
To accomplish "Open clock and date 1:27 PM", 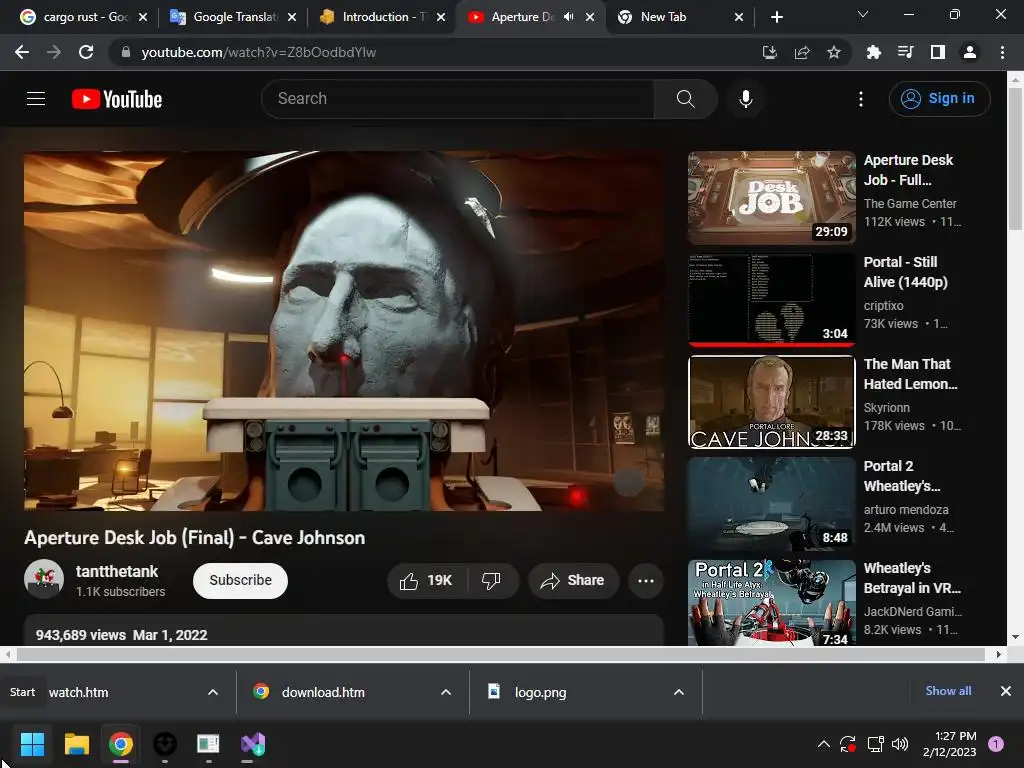I will click(x=950, y=744).
